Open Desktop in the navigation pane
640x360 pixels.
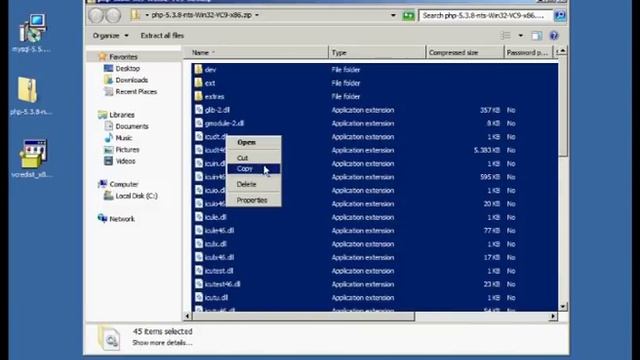pyautogui.click(x=127, y=69)
